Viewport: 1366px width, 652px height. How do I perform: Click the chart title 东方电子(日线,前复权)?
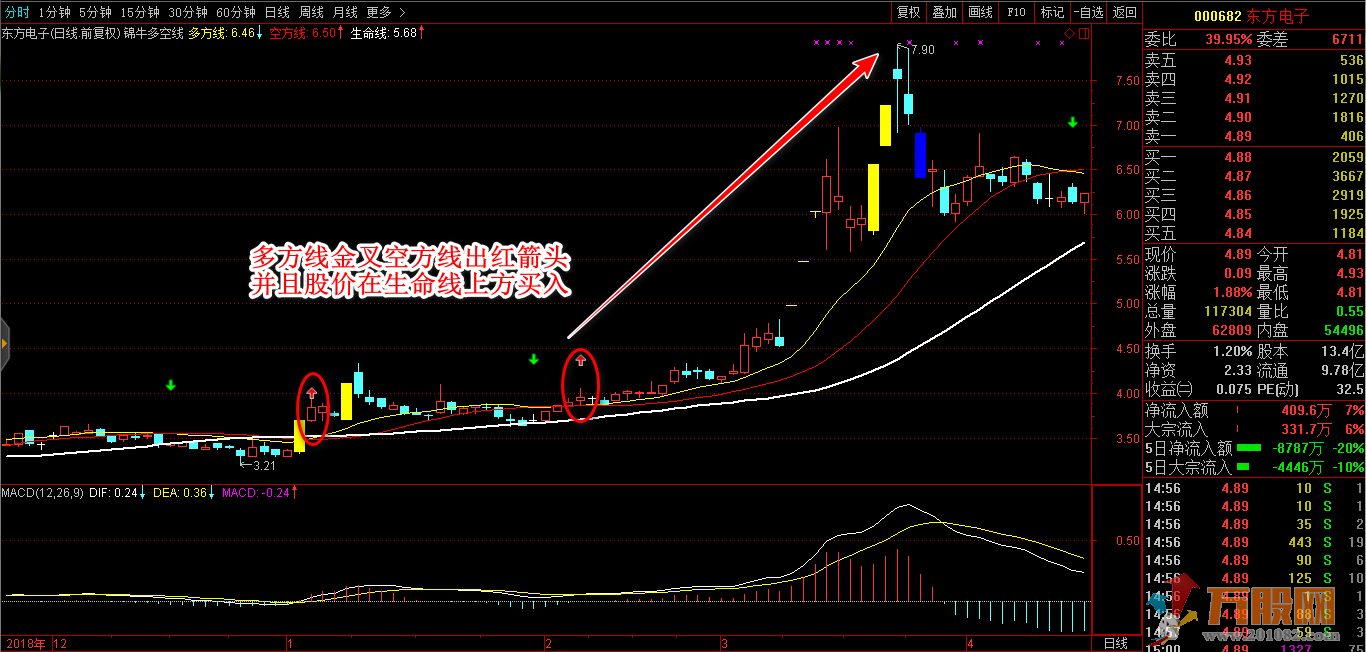61,33
